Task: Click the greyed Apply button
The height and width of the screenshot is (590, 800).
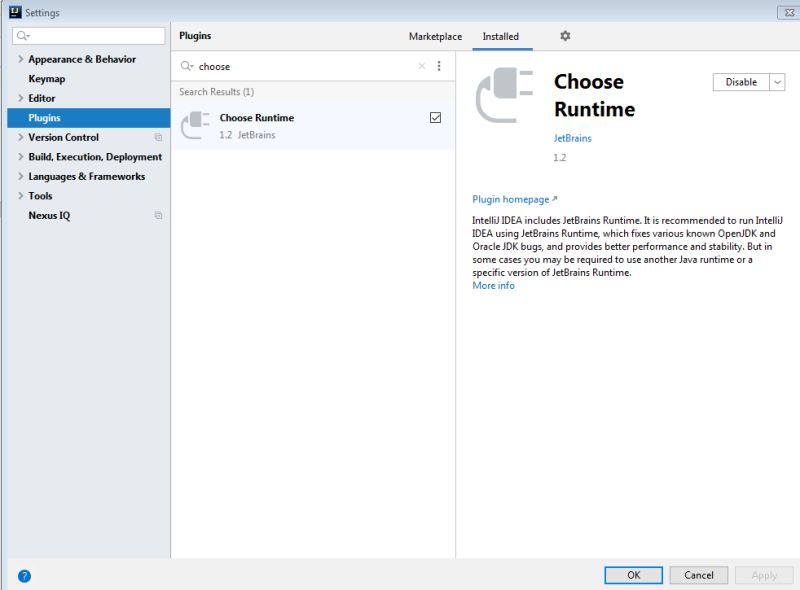Action: point(764,575)
